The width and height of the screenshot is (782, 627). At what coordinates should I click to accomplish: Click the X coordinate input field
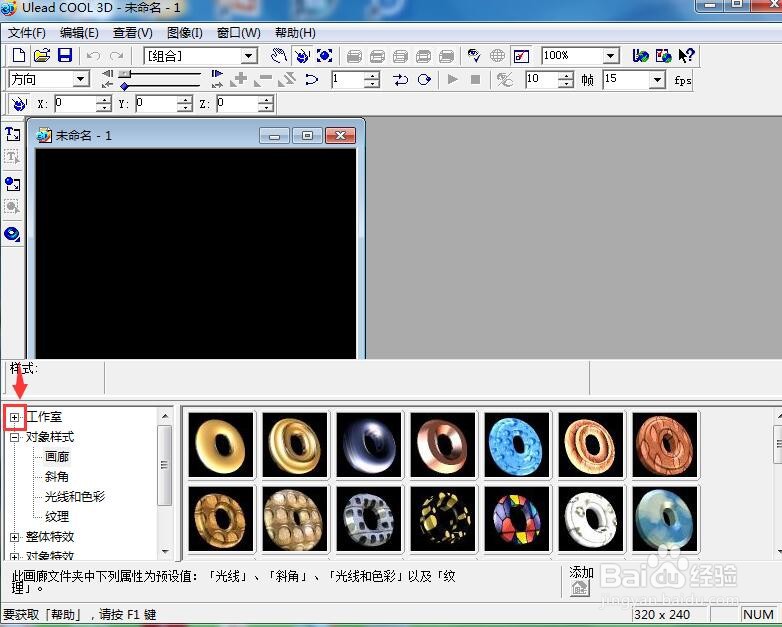click(x=75, y=104)
